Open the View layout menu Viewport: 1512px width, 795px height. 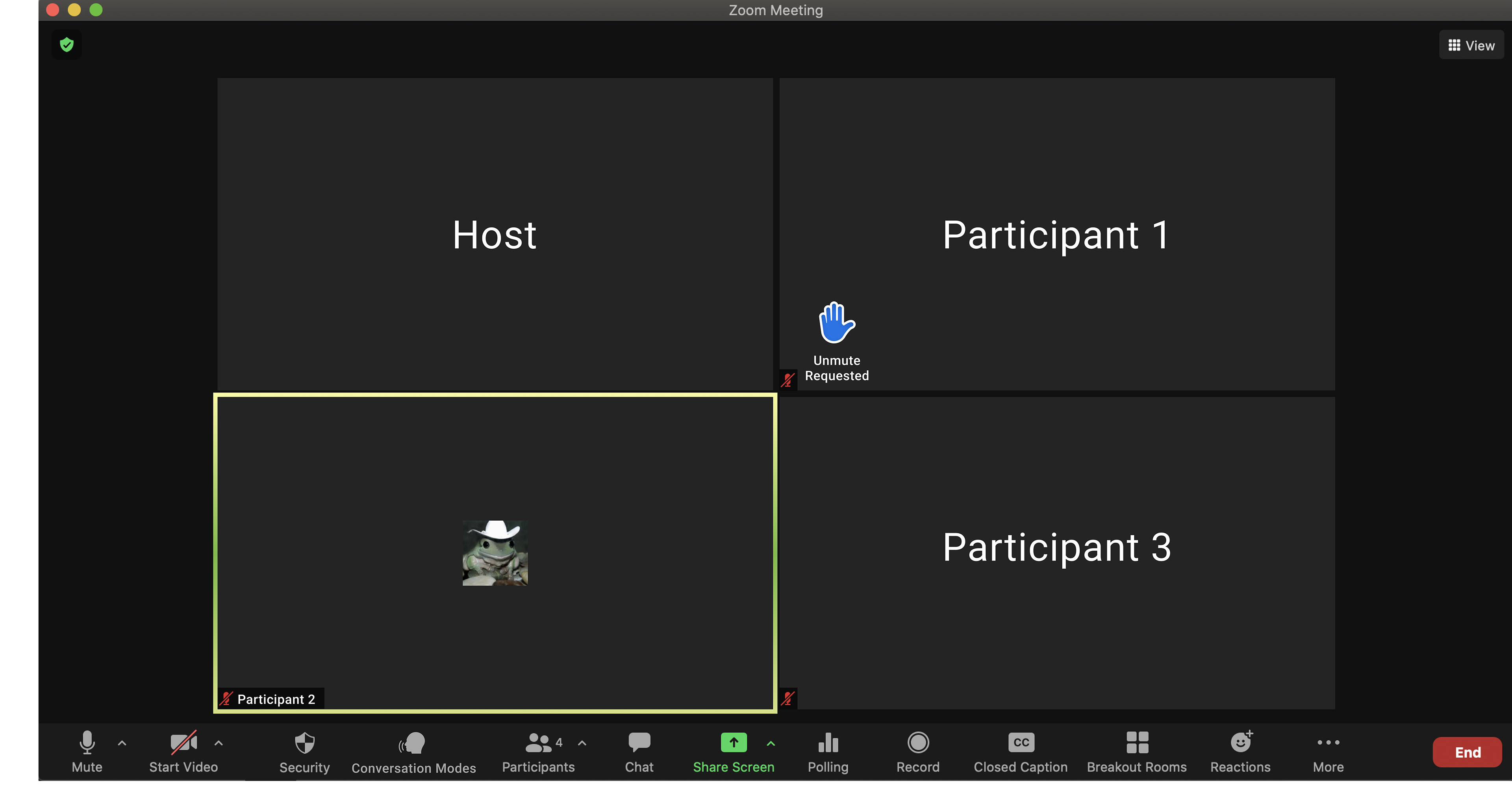(x=1471, y=45)
